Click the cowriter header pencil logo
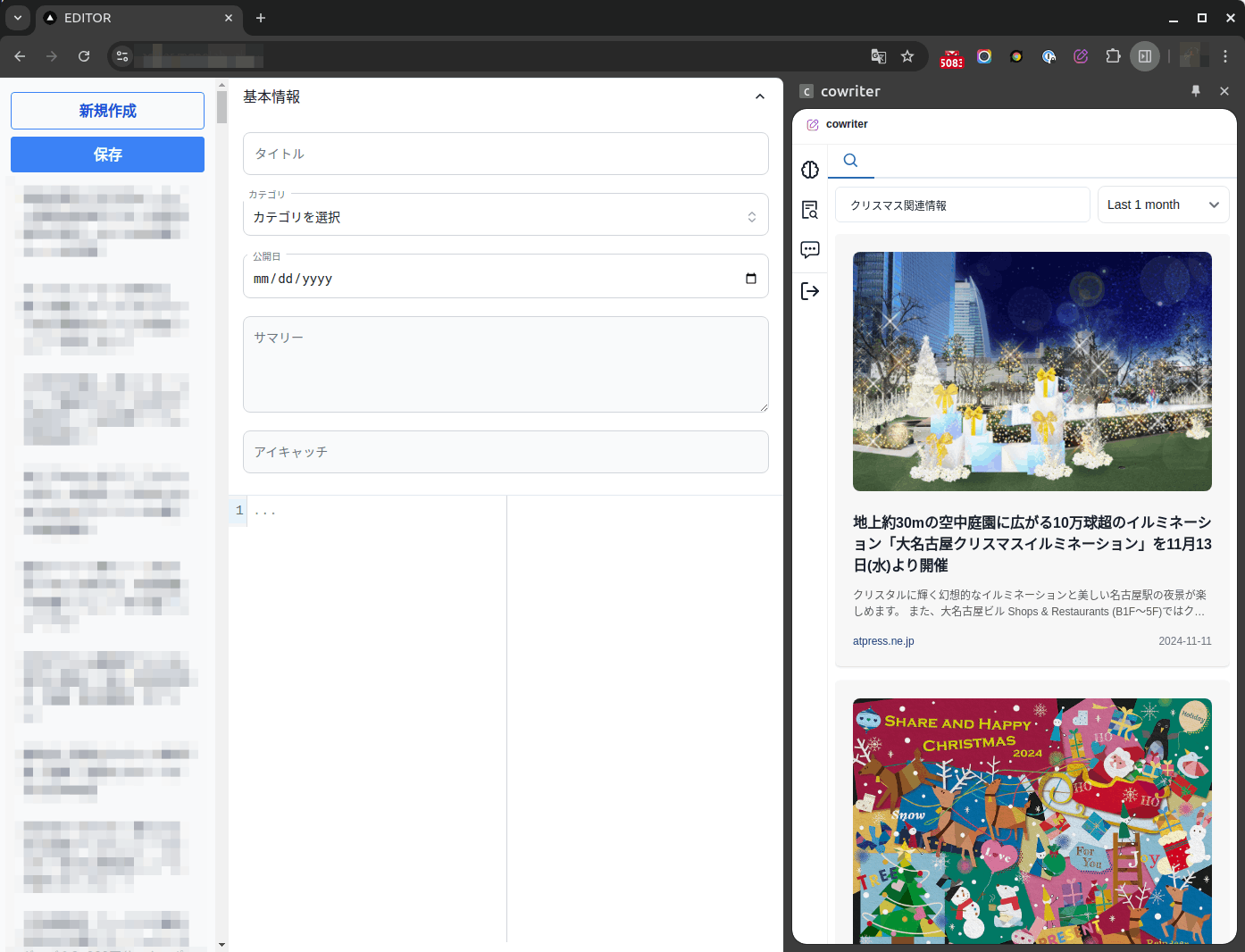Viewport: 1245px width, 952px height. coord(813,124)
